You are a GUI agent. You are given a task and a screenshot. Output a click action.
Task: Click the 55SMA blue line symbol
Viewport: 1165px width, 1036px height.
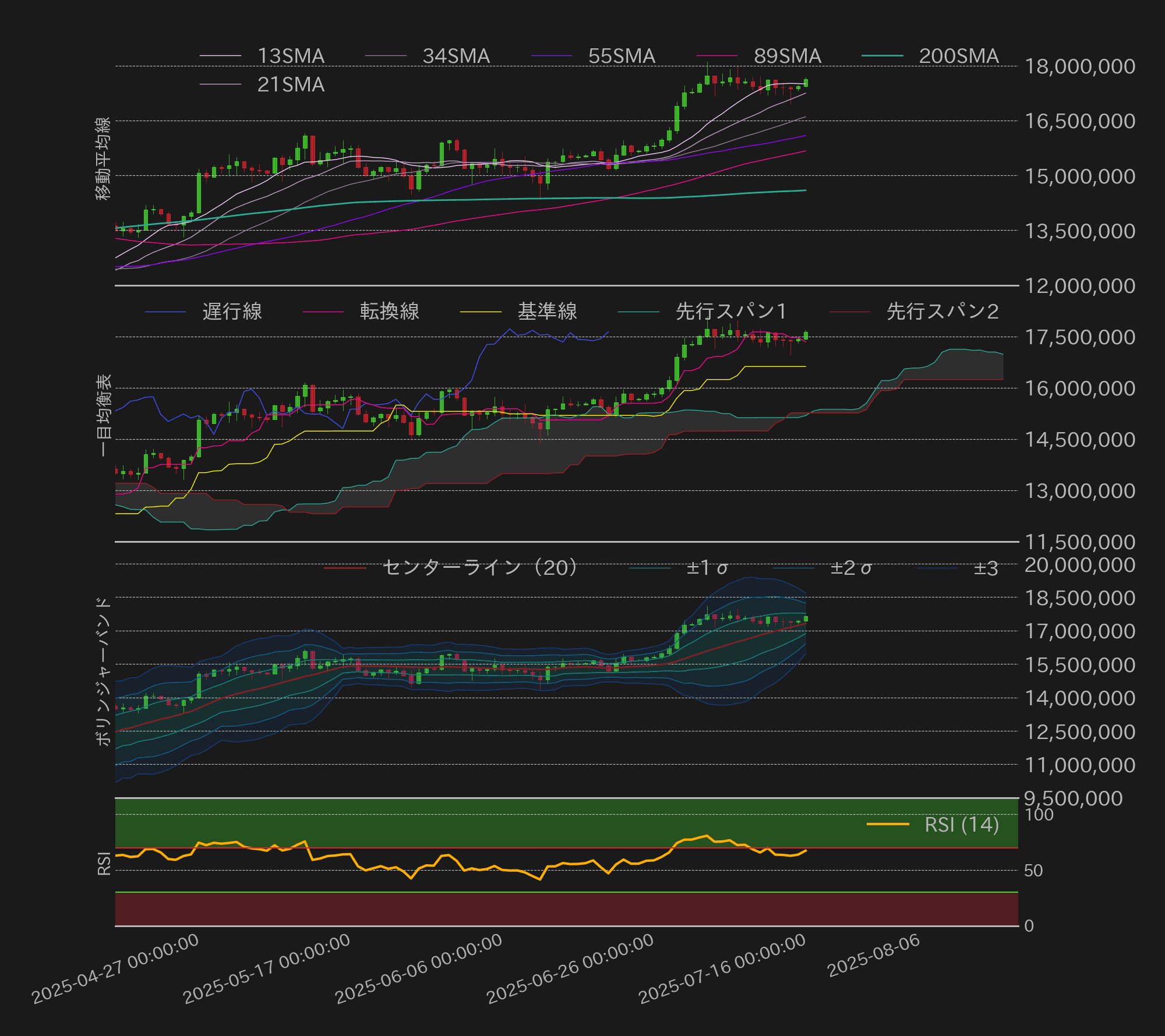click(x=551, y=56)
